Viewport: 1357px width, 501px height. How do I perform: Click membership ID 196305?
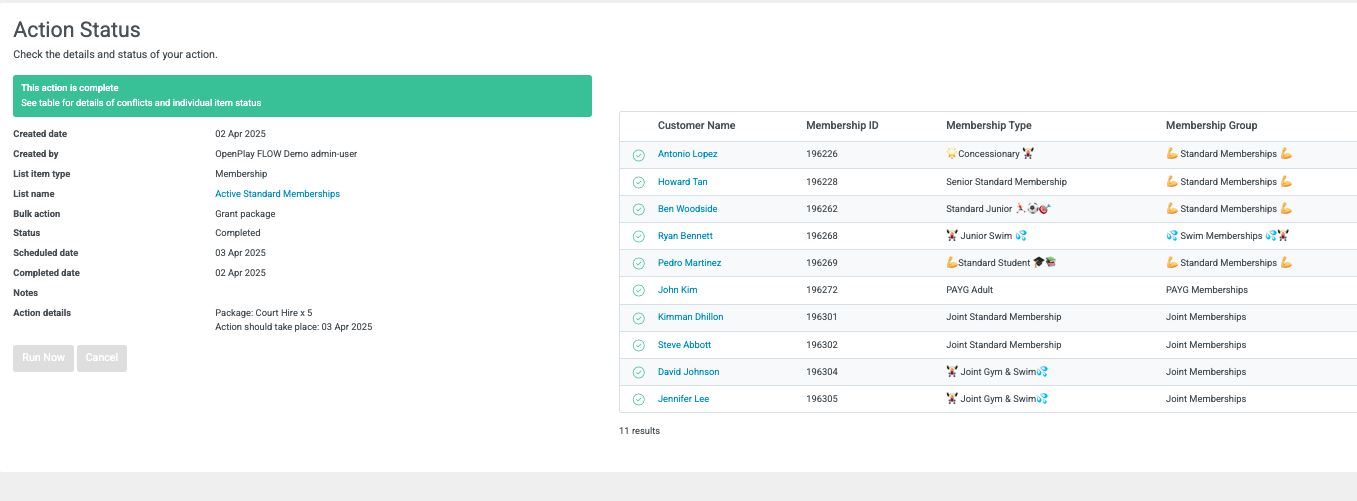(822, 399)
